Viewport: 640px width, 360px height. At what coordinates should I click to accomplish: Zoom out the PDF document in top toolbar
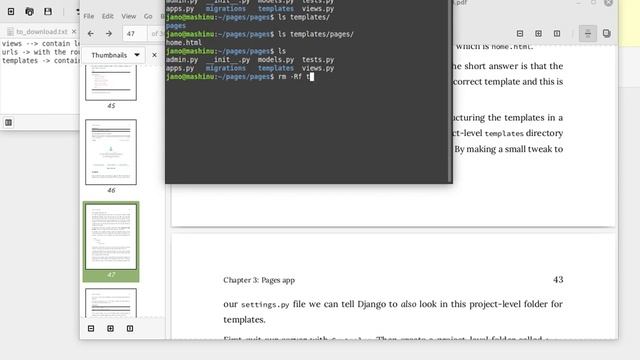520,33
